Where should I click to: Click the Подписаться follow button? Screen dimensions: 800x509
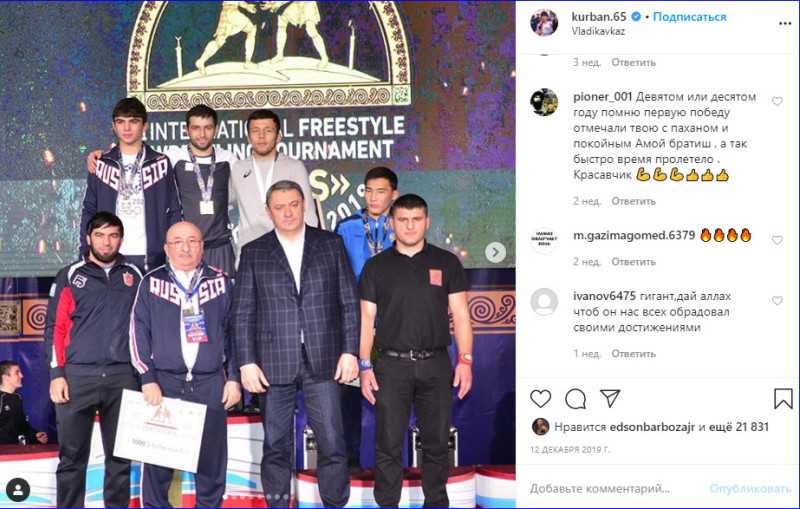[690, 17]
